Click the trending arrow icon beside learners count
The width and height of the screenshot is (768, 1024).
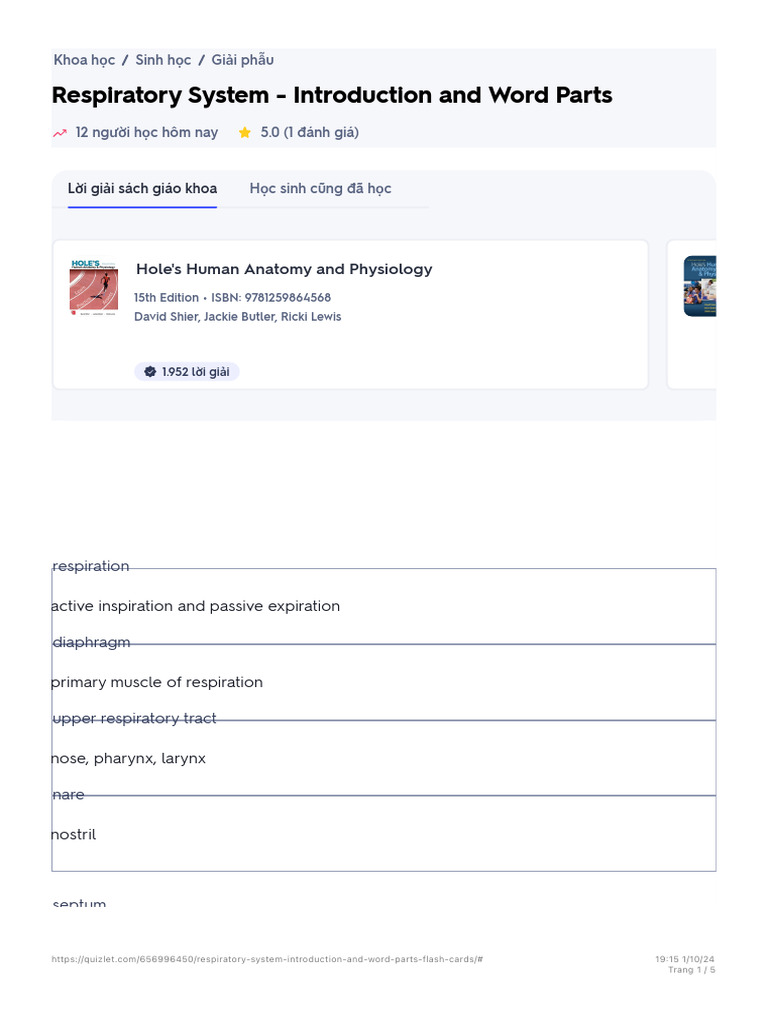pyautogui.click(x=60, y=133)
